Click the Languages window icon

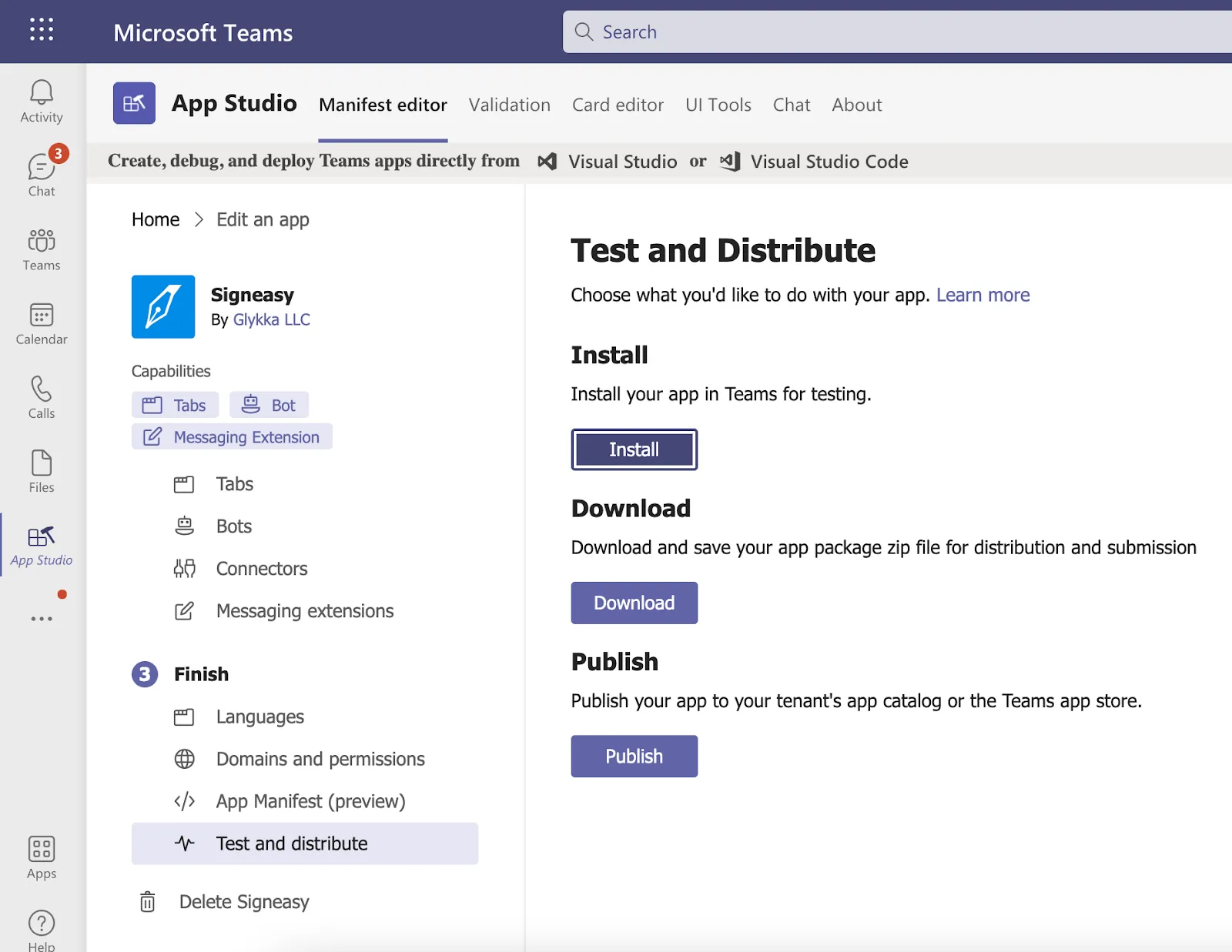(184, 717)
